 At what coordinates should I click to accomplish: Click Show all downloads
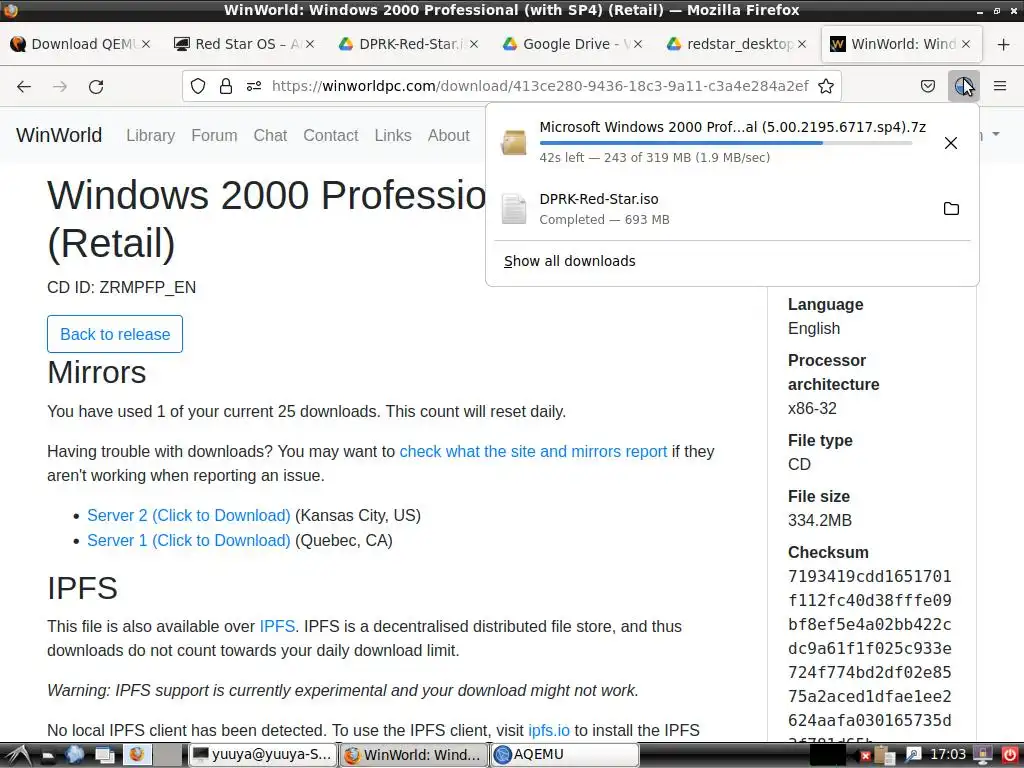[569, 261]
